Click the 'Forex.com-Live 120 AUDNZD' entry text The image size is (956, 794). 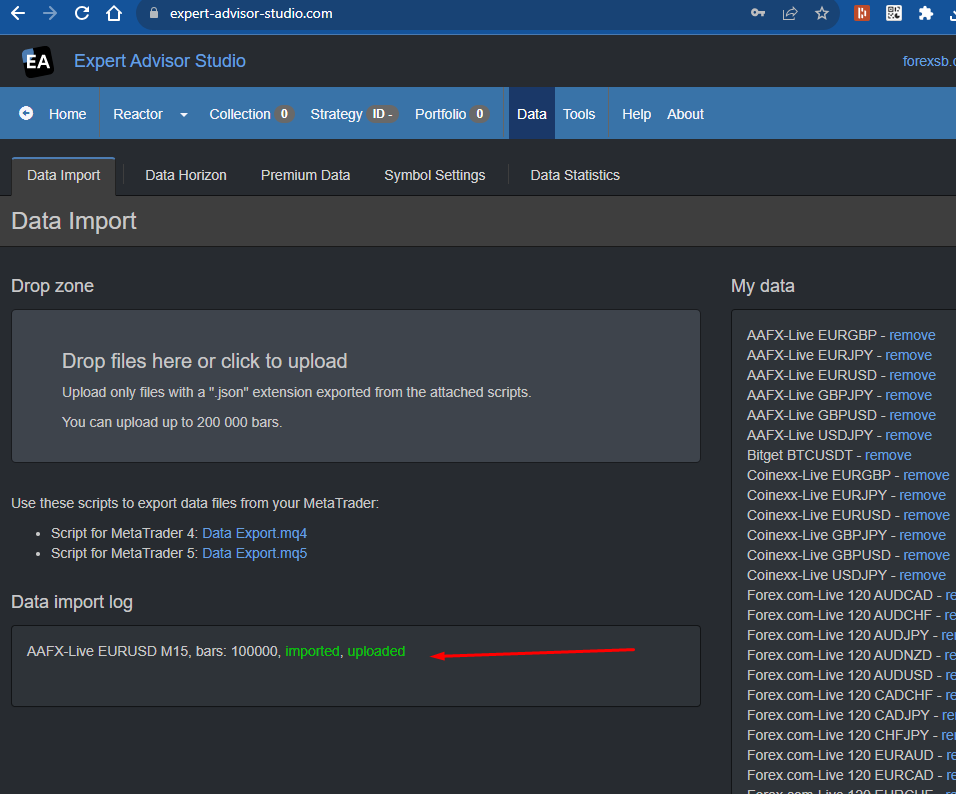840,656
